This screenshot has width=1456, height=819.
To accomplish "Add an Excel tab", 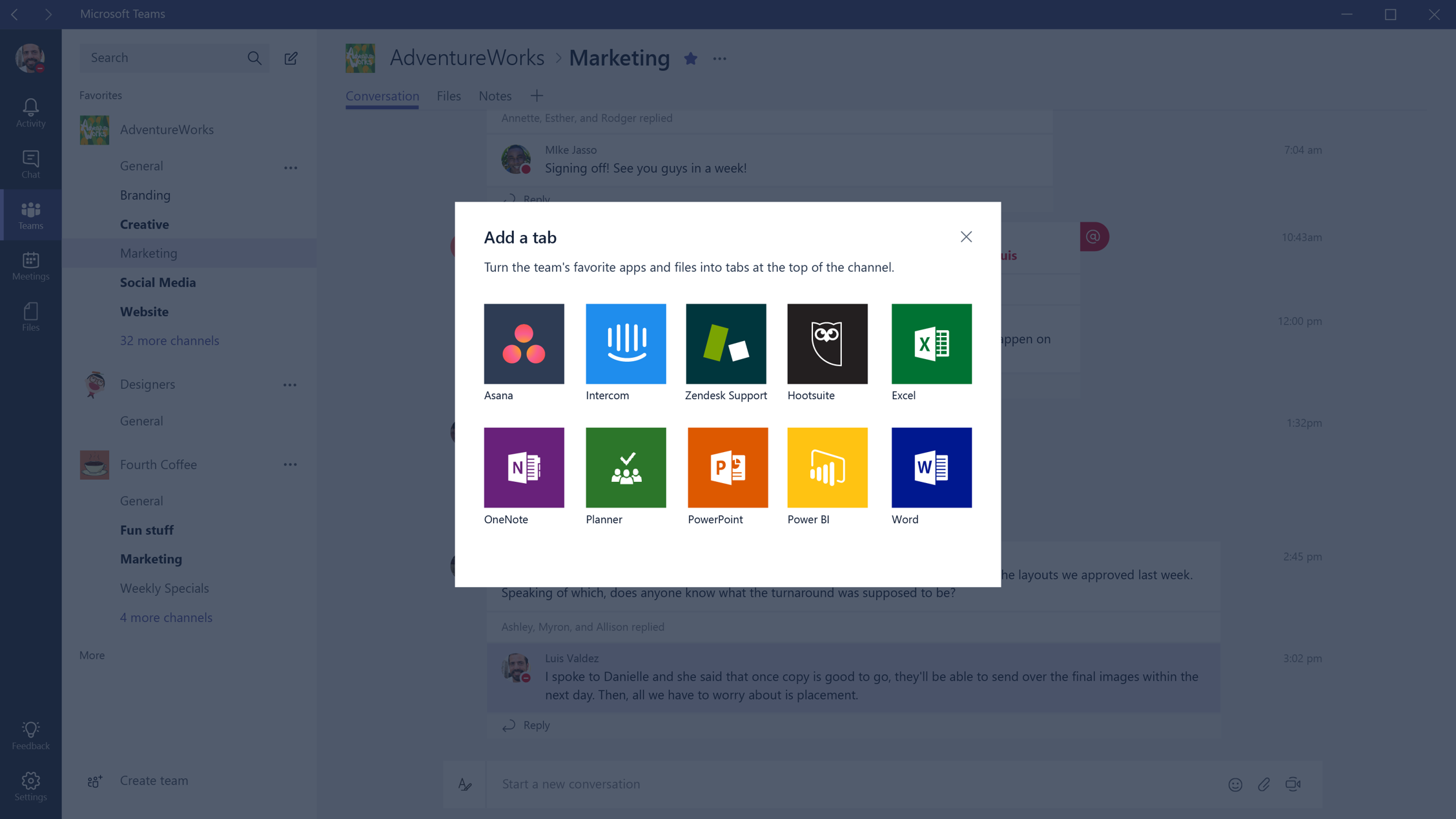I will (931, 344).
